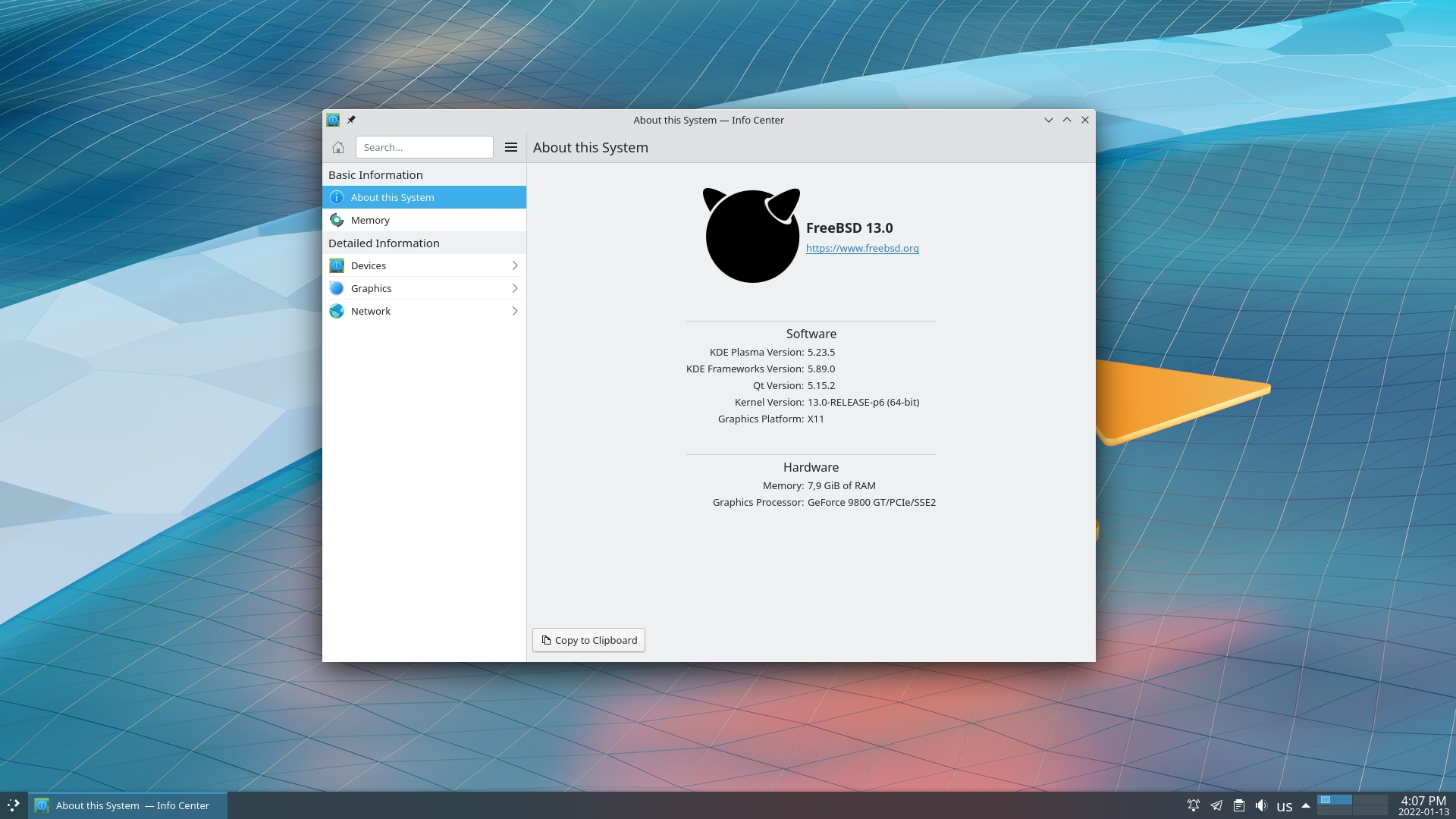Select About this System in sidebar
1456x819 pixels.
[424, 197]
